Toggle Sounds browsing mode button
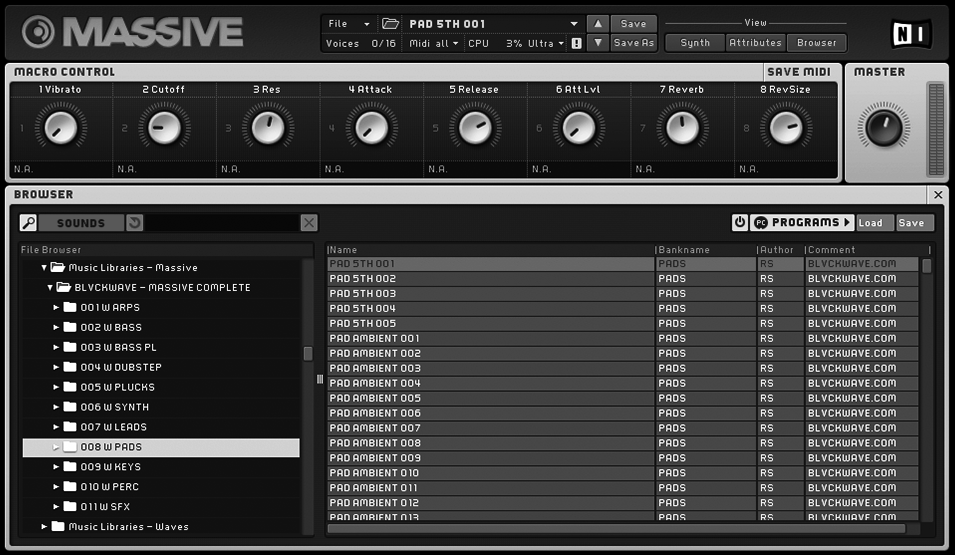 click(81, 223)
